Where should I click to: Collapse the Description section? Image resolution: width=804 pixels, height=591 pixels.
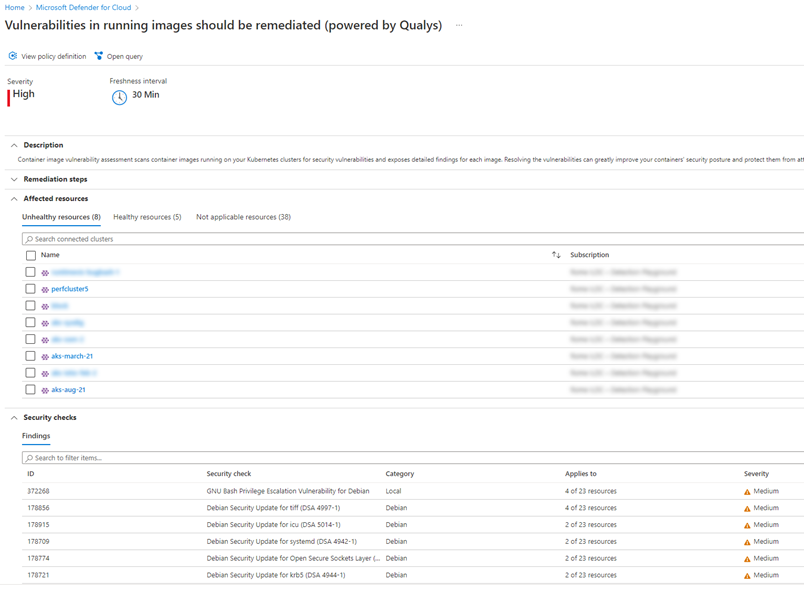14,145
